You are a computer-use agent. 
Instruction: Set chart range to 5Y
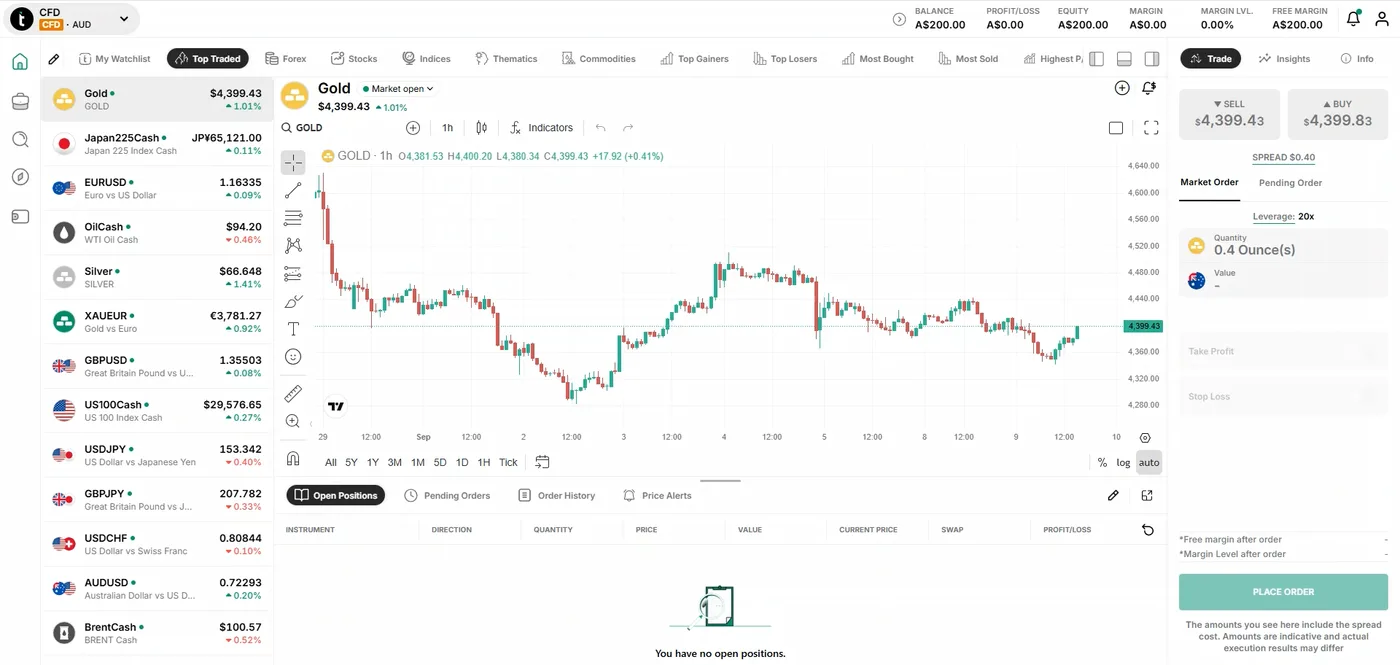pyautogui.click(x=351, y=462)
